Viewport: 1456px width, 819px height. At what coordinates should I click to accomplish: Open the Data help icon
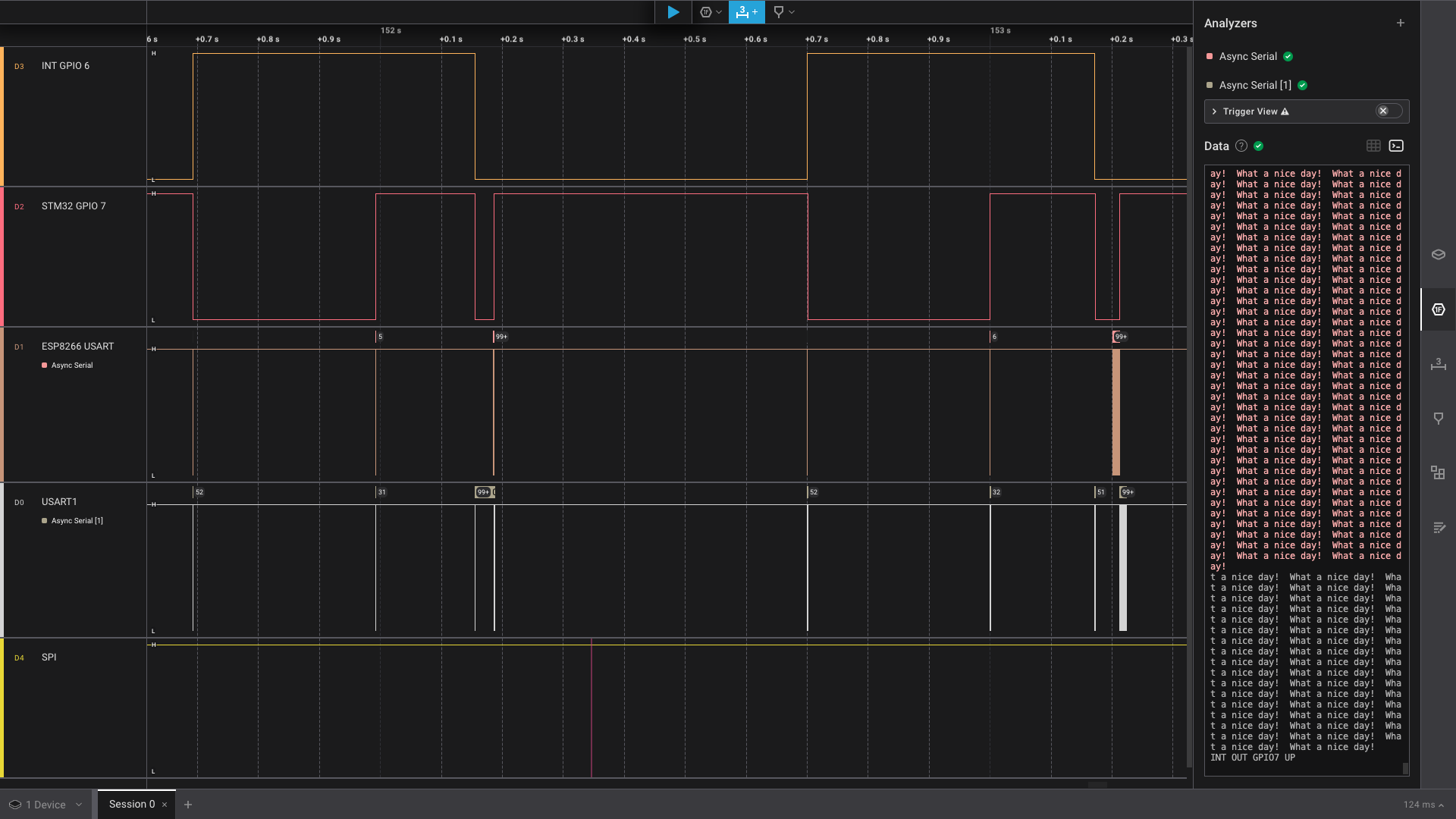point(1241,146)
